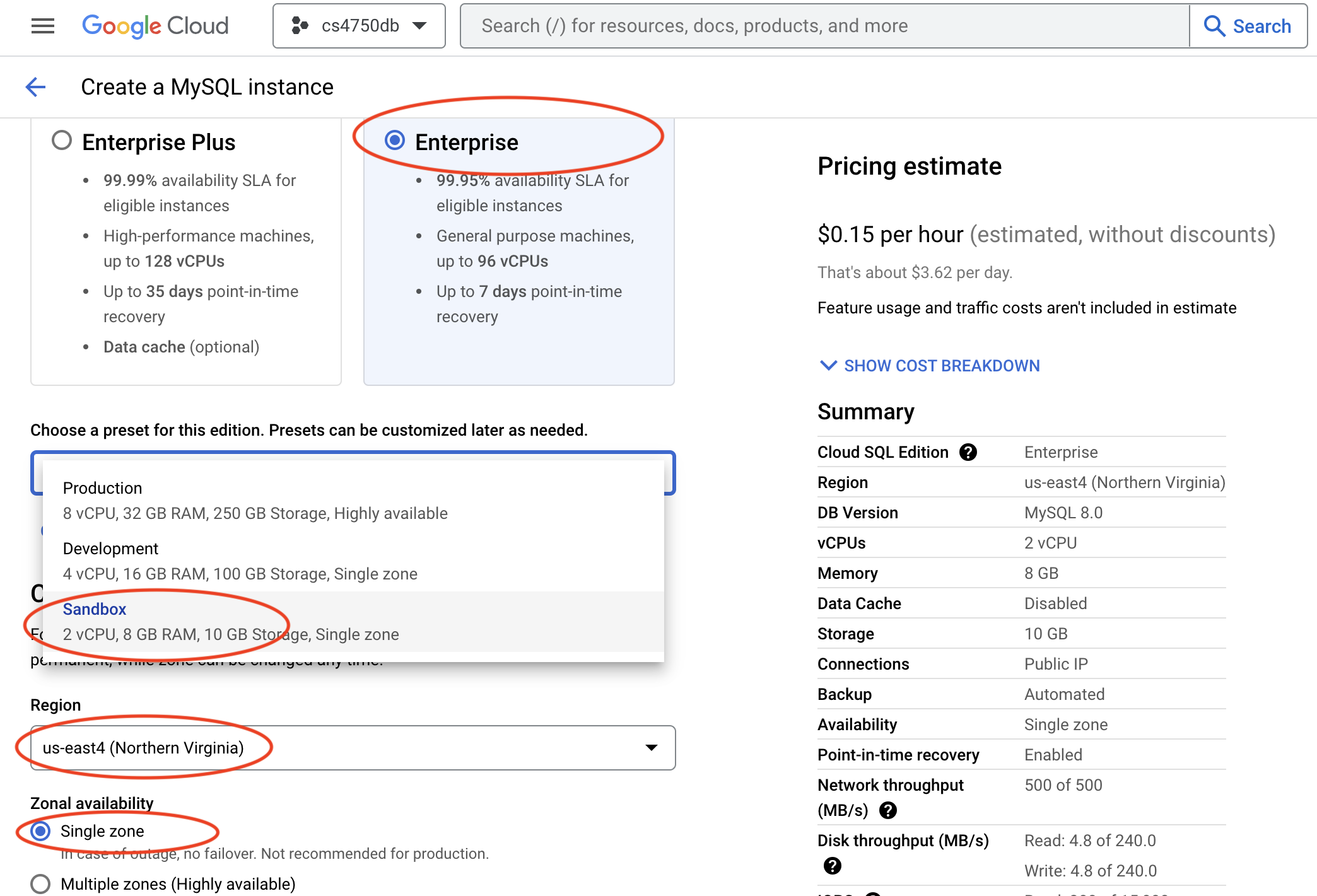1317x896 pixels.
Task: Click the Region dropdown arrow
Action: point(652,748)
